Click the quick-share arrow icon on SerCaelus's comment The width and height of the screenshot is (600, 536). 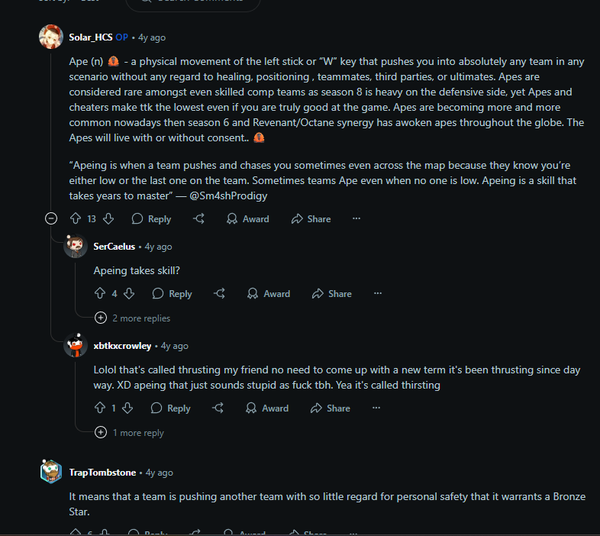point(220,294)
